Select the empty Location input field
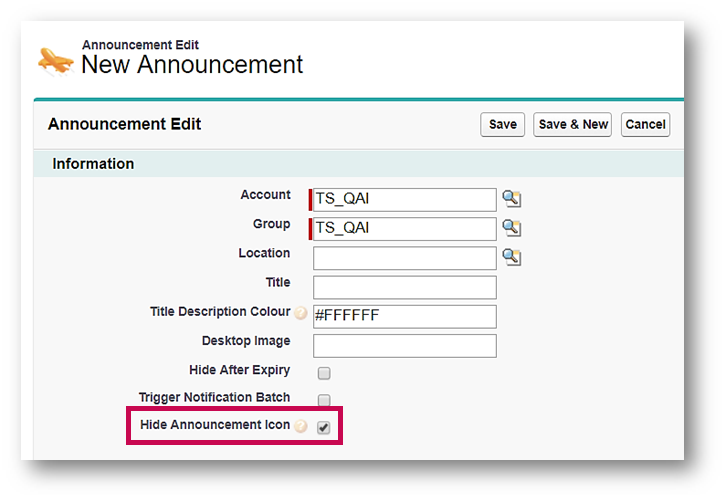Image resolution: width=726 pixels, height=495 pixels. (405, 258)
